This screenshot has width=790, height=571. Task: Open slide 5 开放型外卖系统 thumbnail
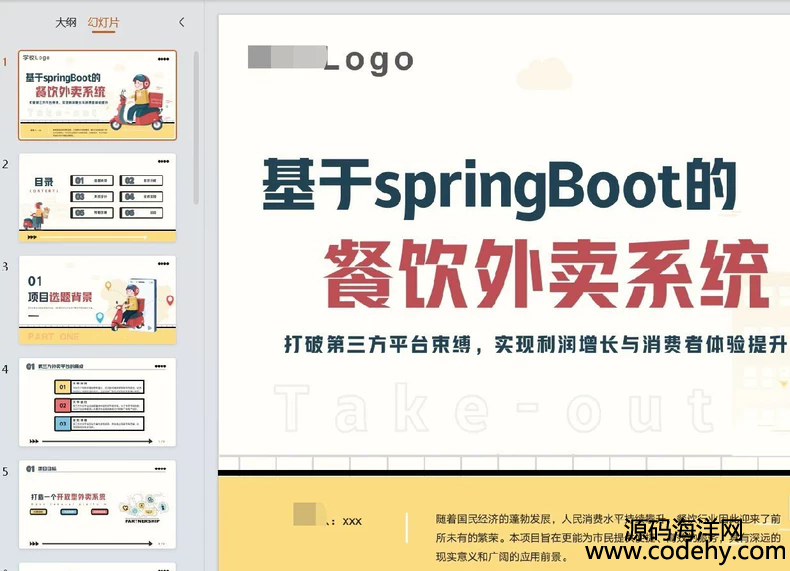click(97, 504)
